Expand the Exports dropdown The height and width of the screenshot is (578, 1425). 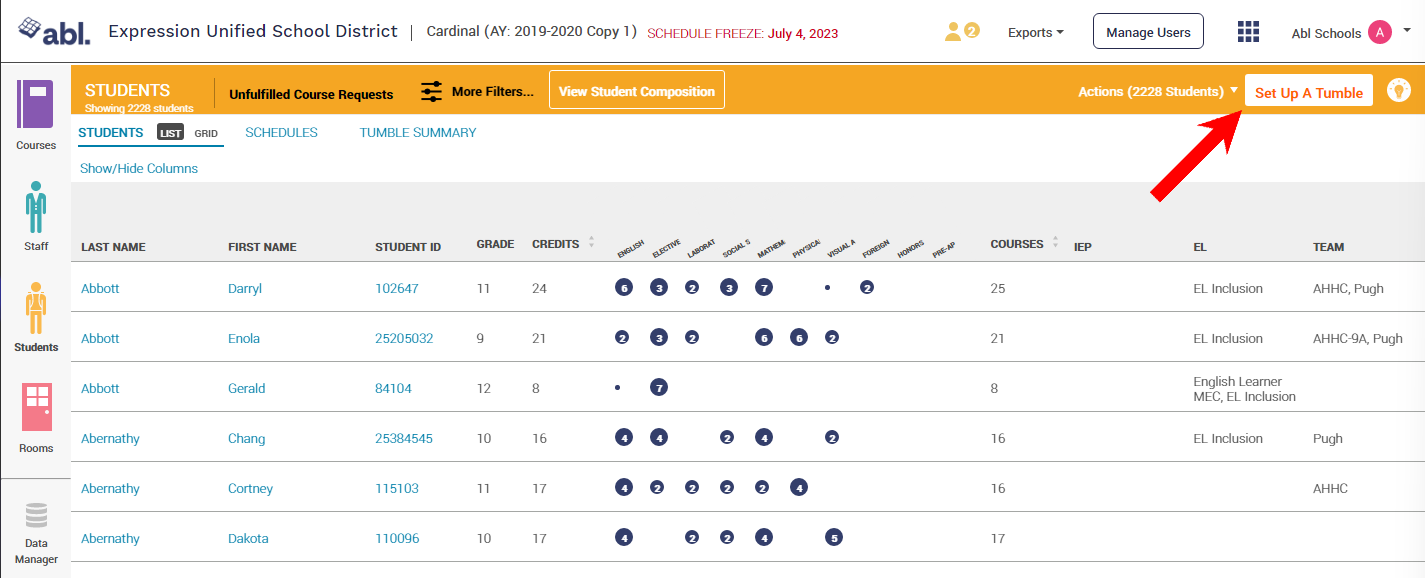(x=1035, y=32)
